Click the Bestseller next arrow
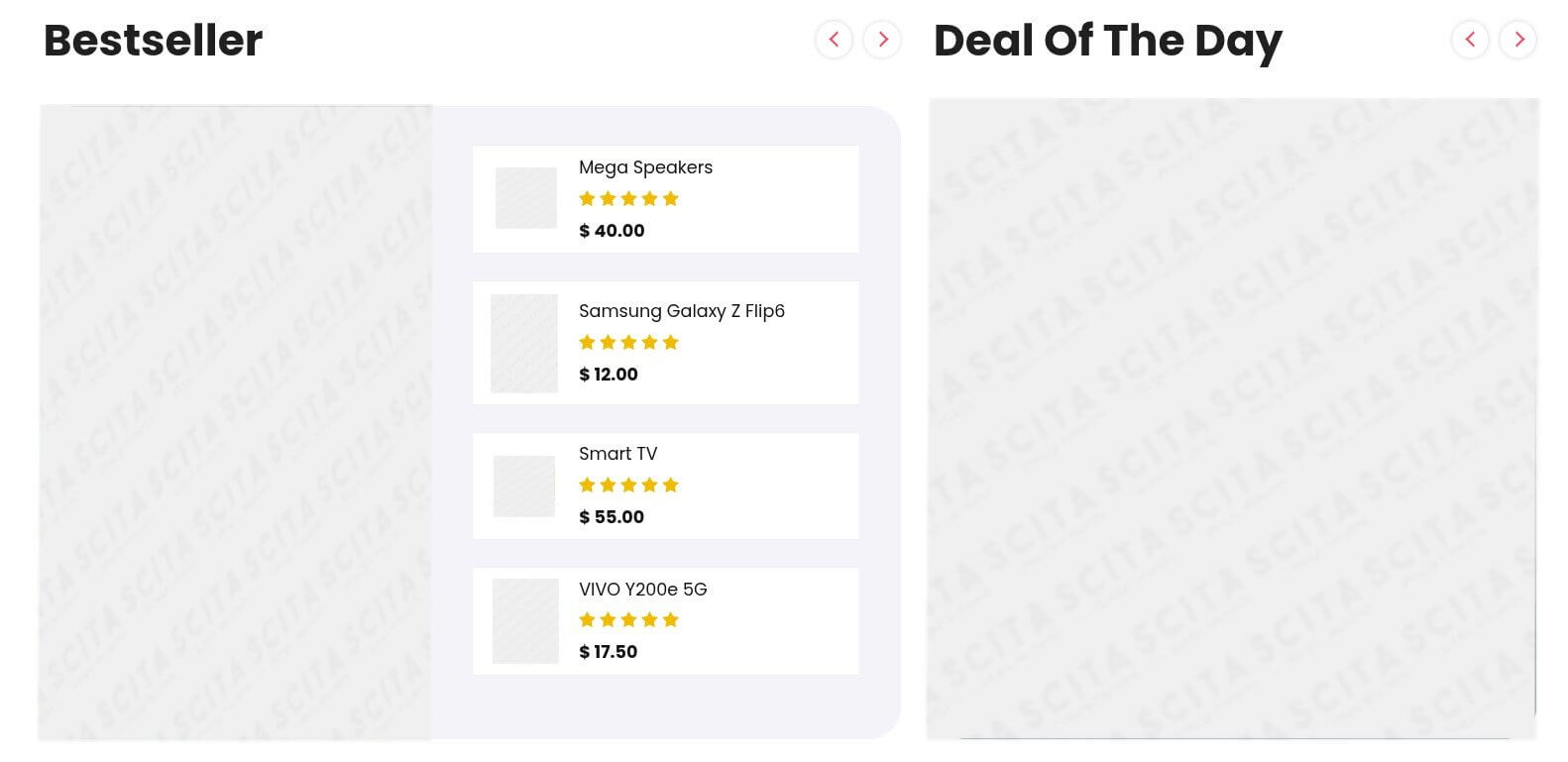1568x762 pixels. pos(881,40)
